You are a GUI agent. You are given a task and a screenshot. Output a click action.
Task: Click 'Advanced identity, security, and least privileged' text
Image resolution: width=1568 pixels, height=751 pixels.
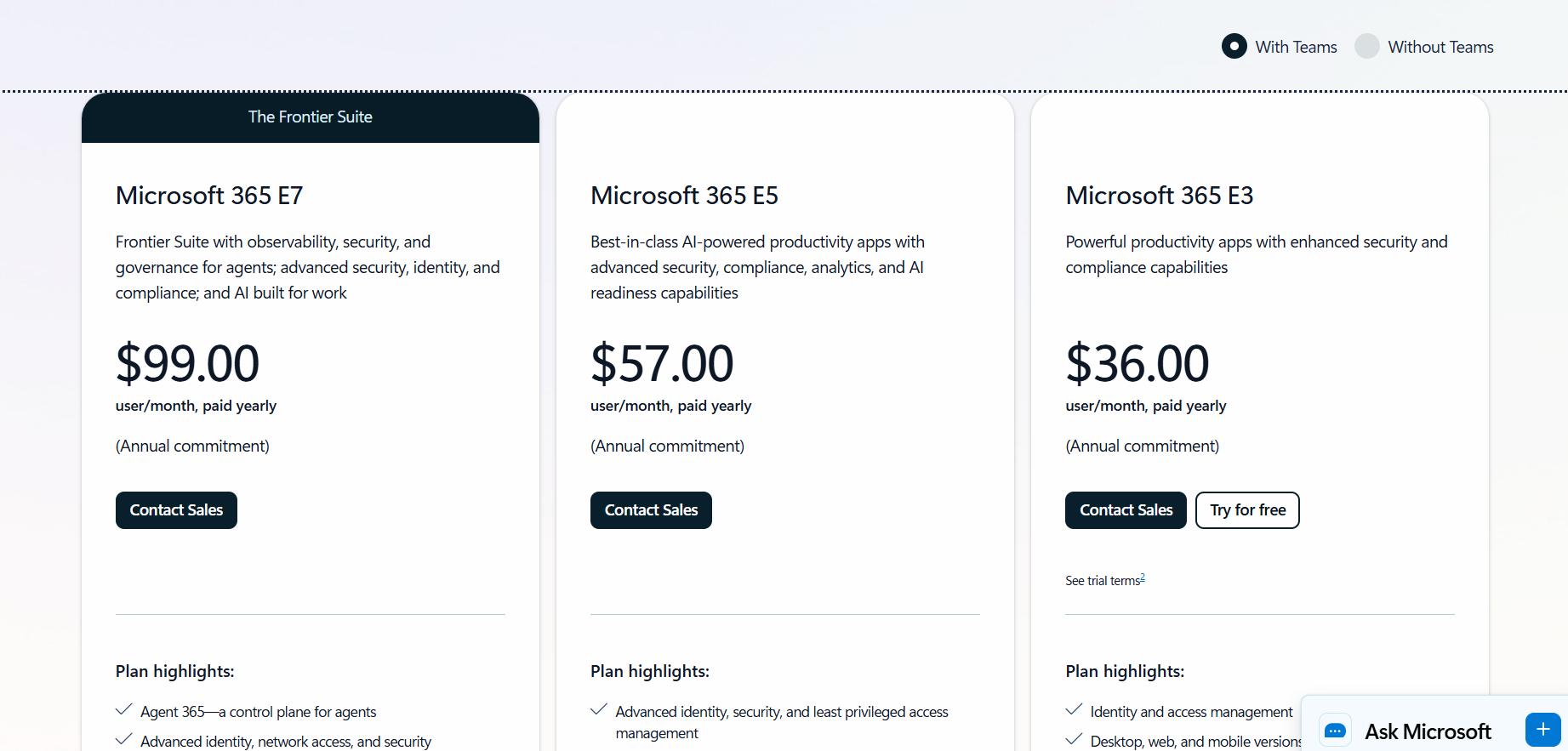click(782, 722)
